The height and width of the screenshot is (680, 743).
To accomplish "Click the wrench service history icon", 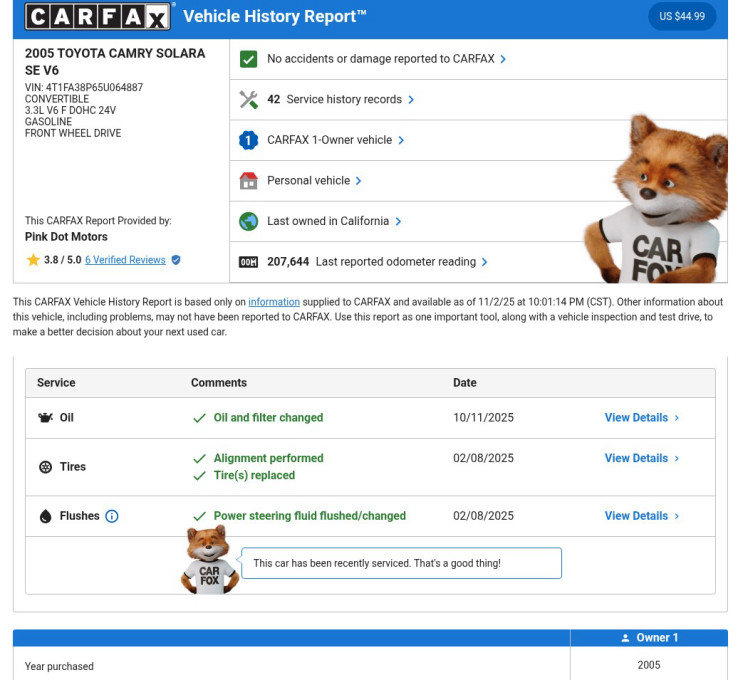I will point(249,100).
